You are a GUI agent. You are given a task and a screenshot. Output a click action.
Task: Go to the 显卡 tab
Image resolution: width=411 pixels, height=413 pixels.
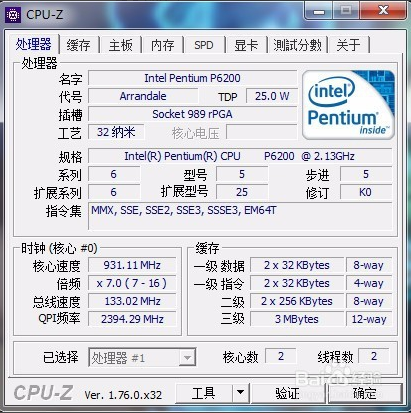(x=246, y=45)
